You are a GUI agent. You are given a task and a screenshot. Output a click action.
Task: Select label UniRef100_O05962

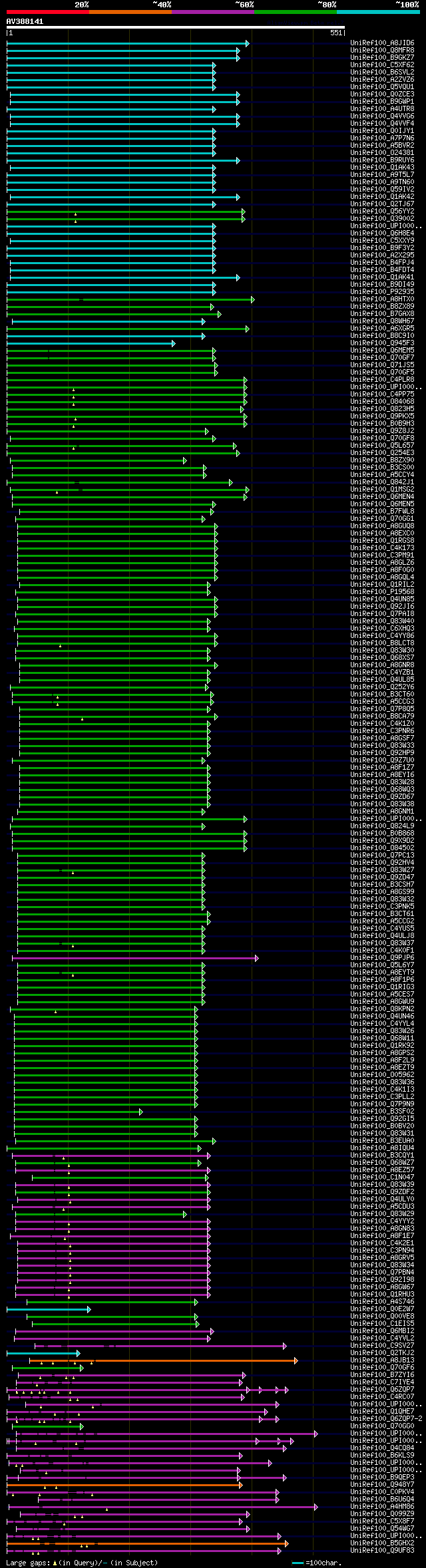(x=382, y=1075)
